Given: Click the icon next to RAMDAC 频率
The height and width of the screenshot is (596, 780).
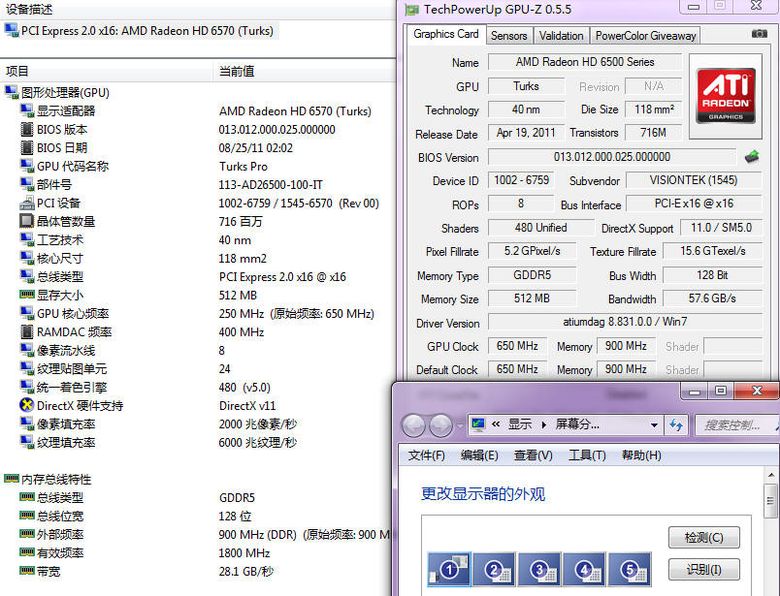Looking at the screenshot, I should (27, 331).
